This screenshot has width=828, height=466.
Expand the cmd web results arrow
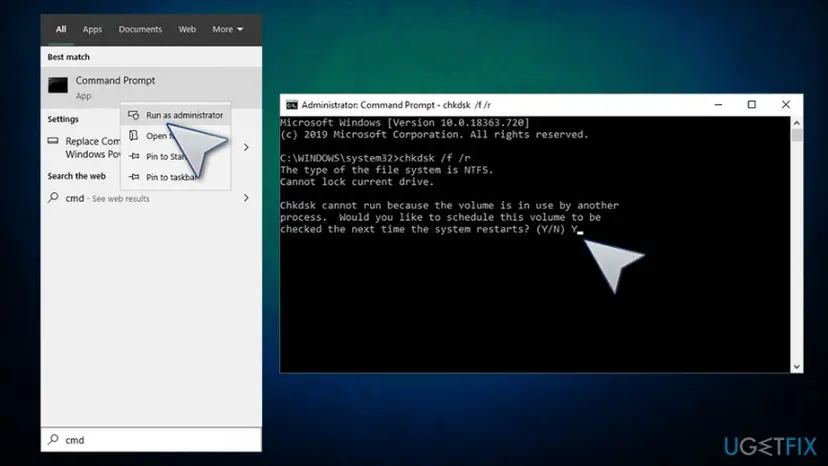click(246, 198)
